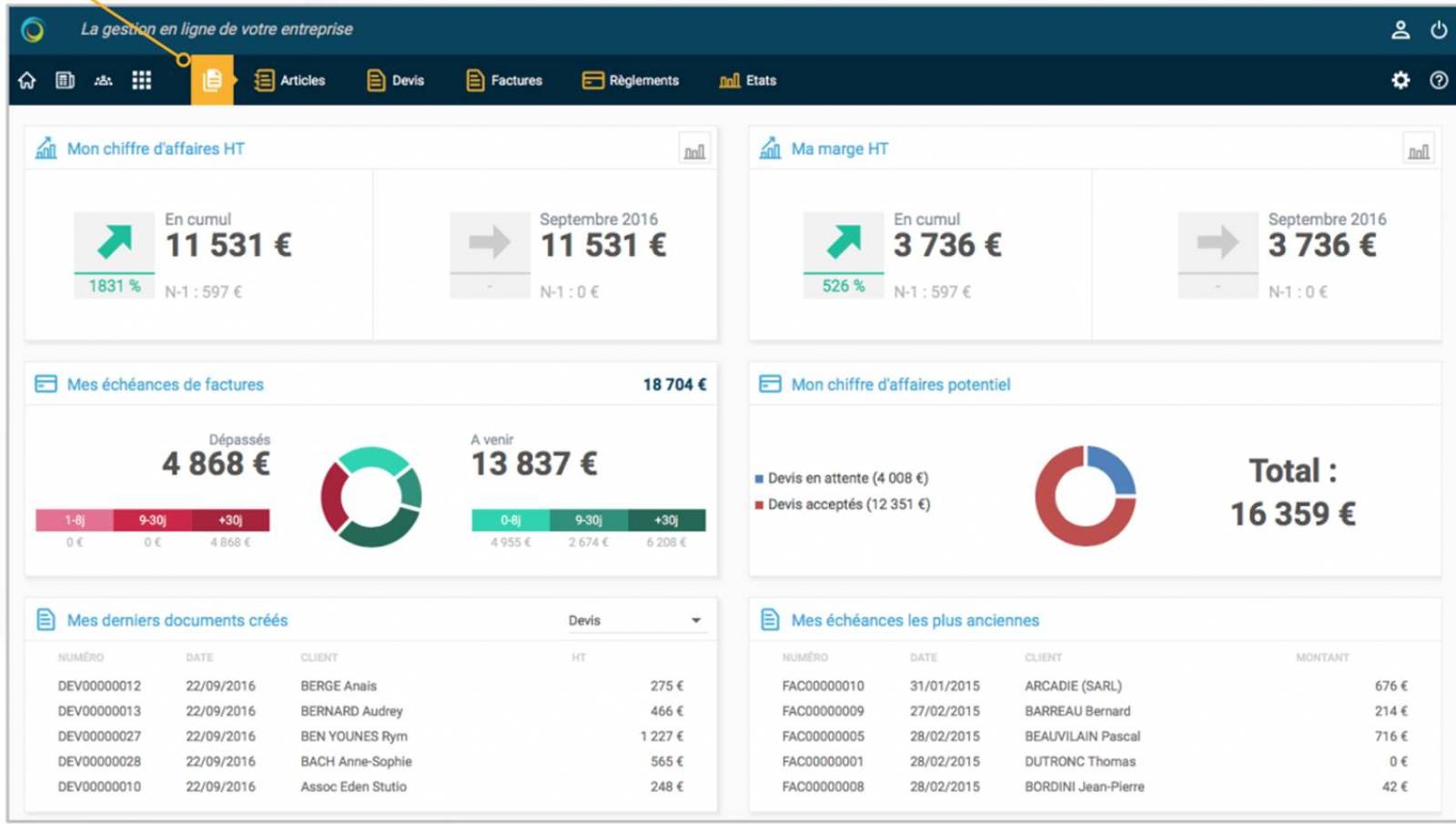Click the help question mark icon
Screen dimensions: 1456x824
coord(1439,80)
